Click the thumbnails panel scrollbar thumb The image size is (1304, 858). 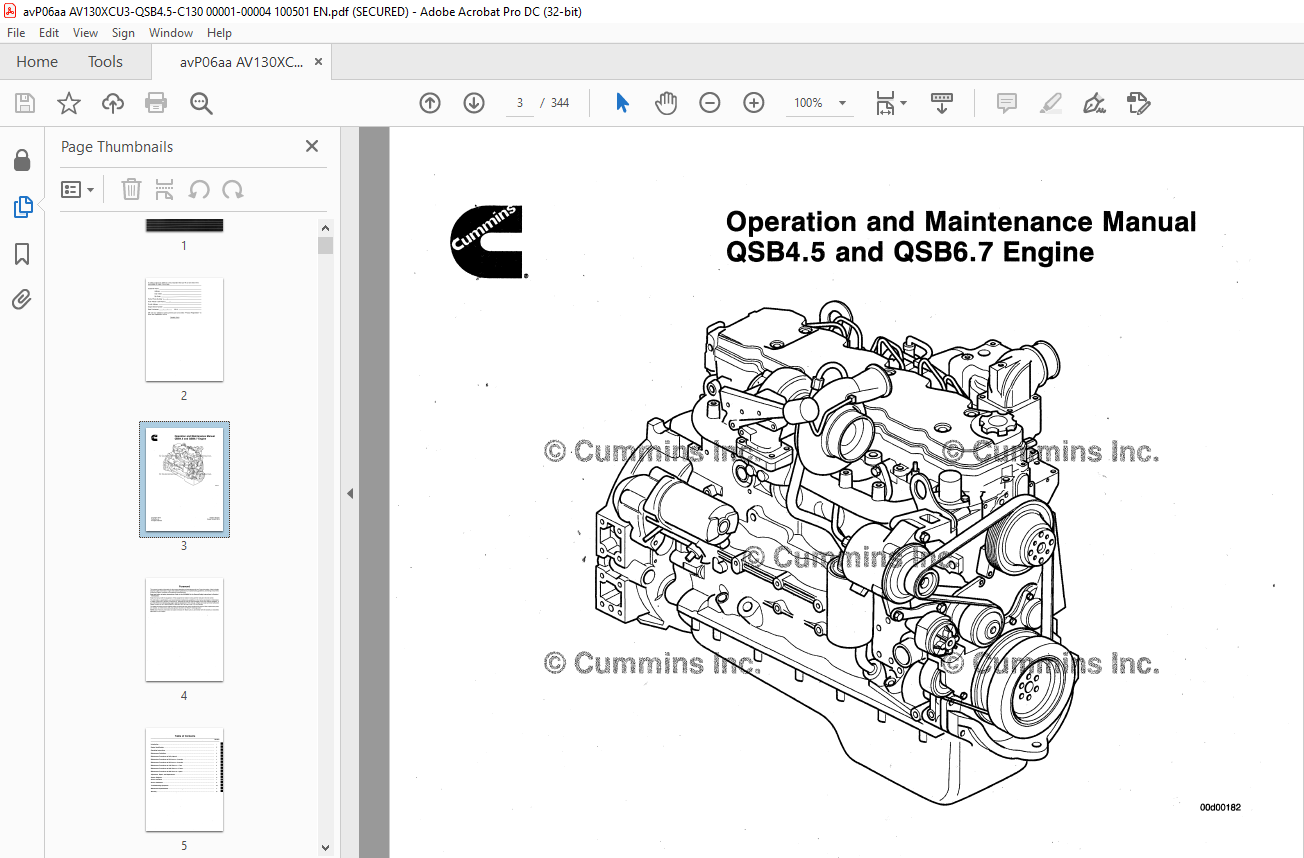click(325, 246)
